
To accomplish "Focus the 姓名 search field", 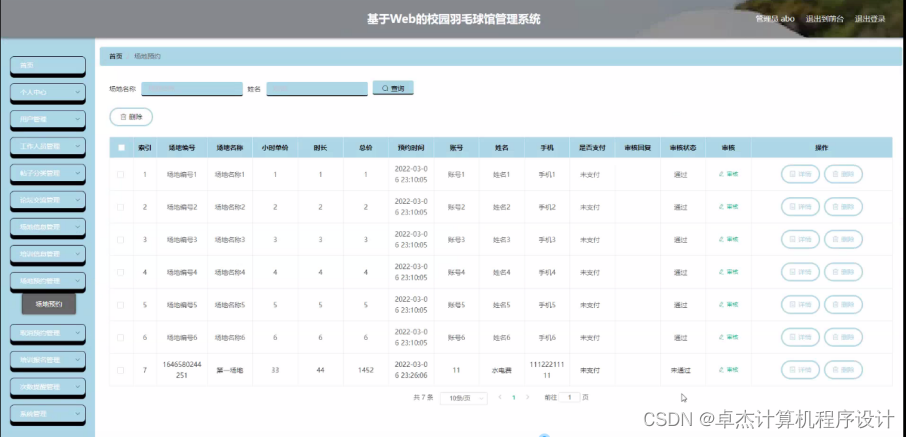I will (x=317, y=88).
